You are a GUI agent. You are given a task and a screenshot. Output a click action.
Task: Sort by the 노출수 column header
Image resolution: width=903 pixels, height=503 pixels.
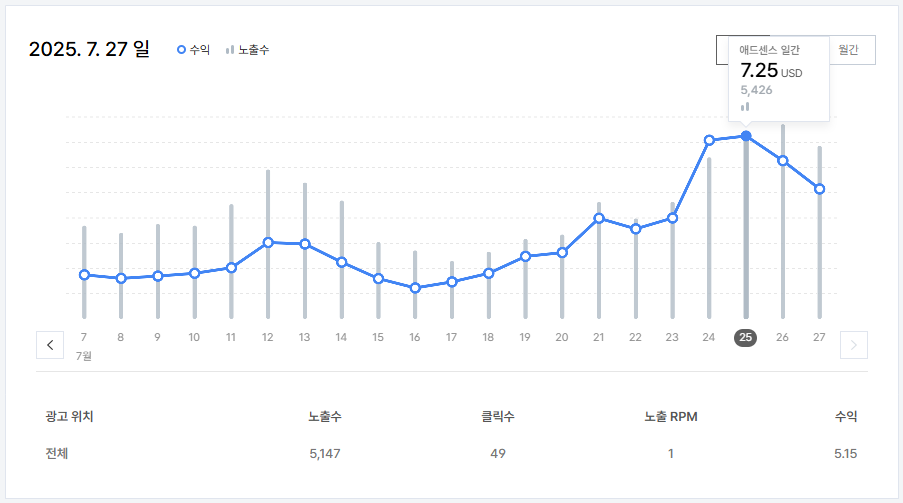click(325, 417)
